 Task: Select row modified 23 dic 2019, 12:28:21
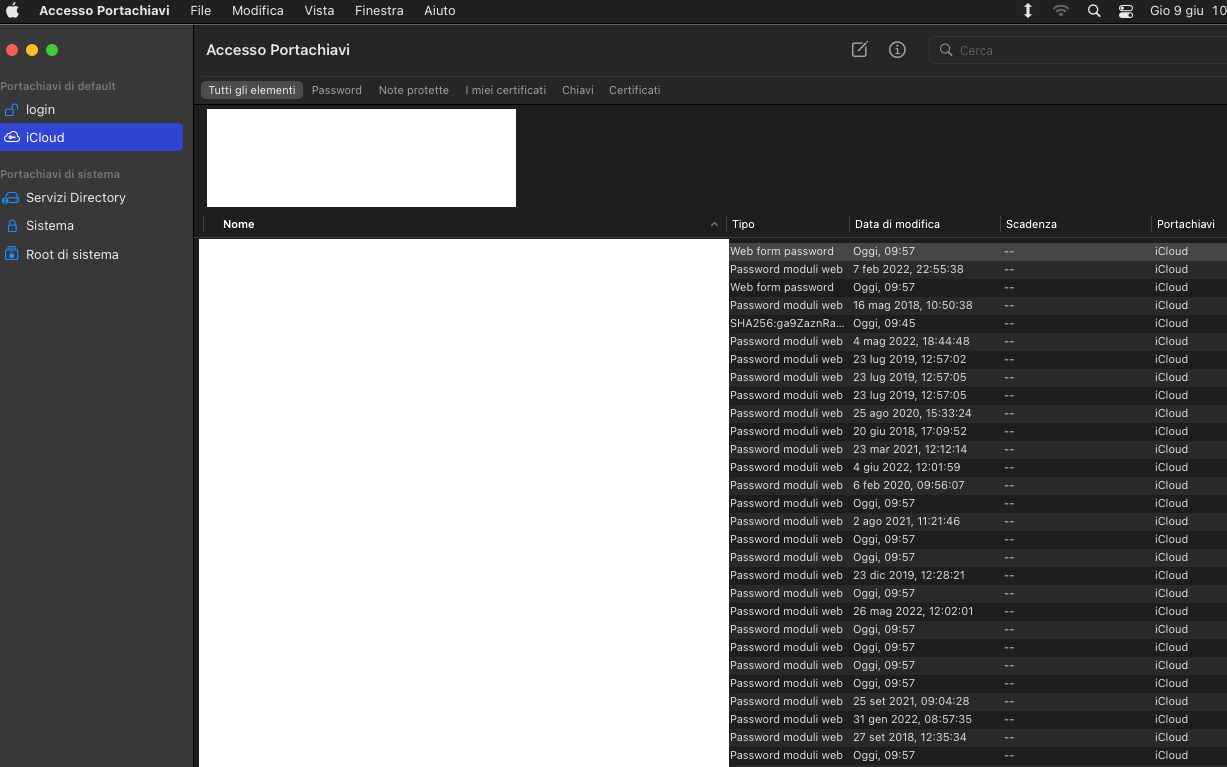[713, 575]
